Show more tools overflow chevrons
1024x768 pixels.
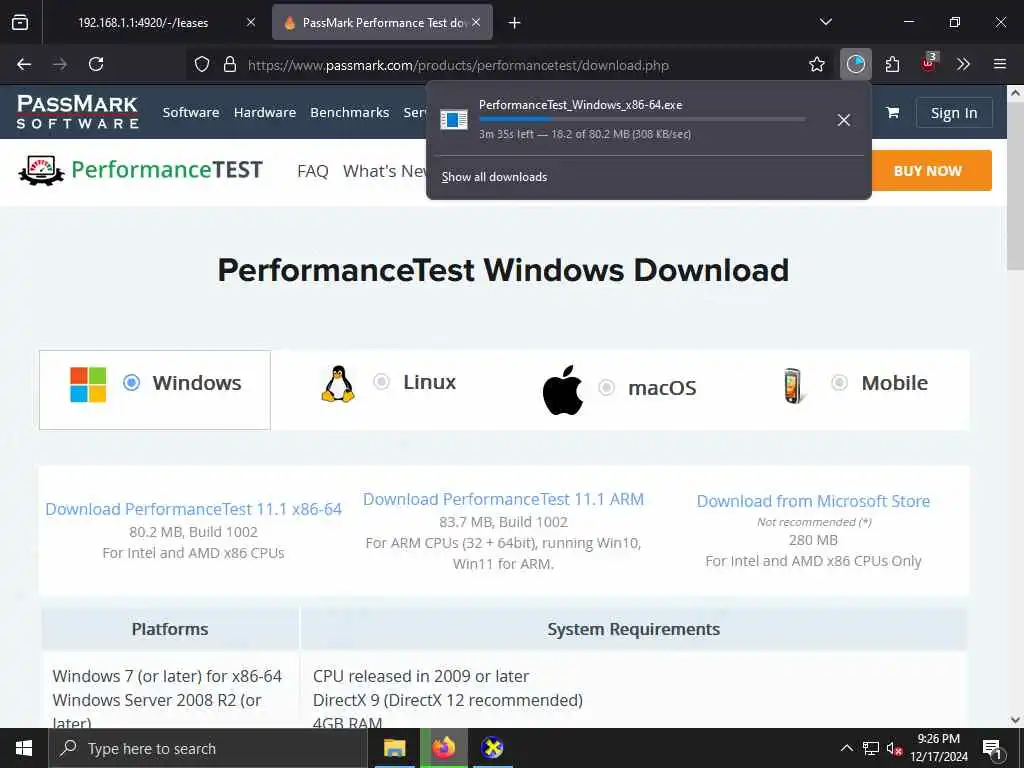coord(963,64)
